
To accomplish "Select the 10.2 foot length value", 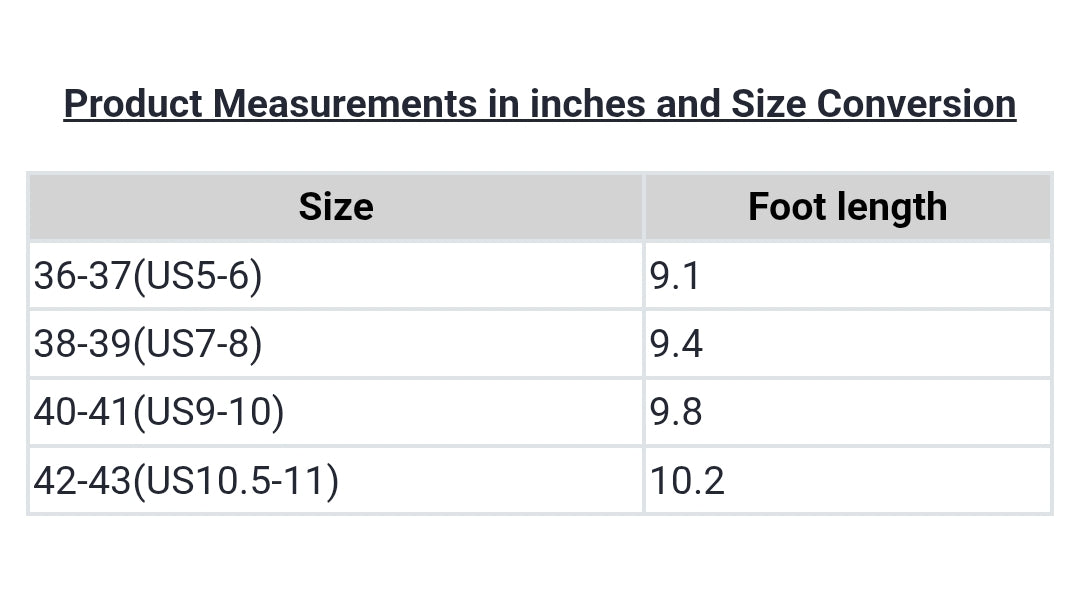I will click(x=687, y=481).
